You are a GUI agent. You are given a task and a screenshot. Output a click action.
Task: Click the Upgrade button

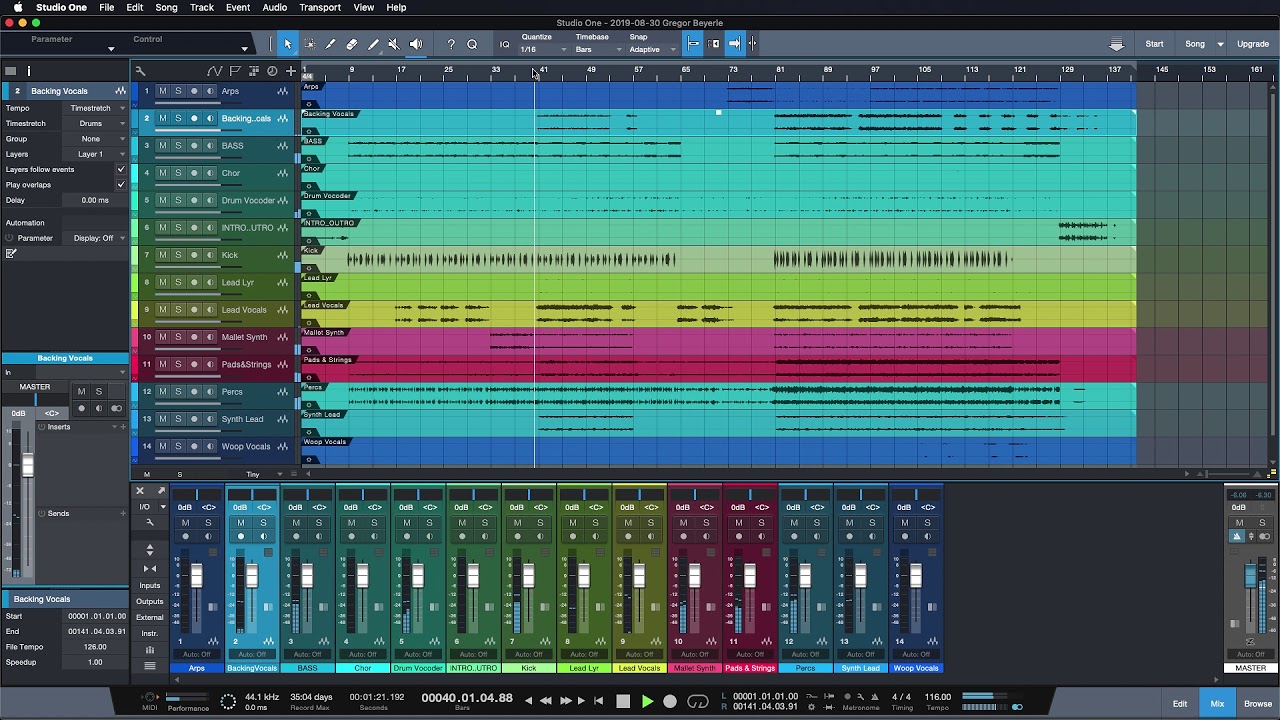click(x=1253, y=44)
